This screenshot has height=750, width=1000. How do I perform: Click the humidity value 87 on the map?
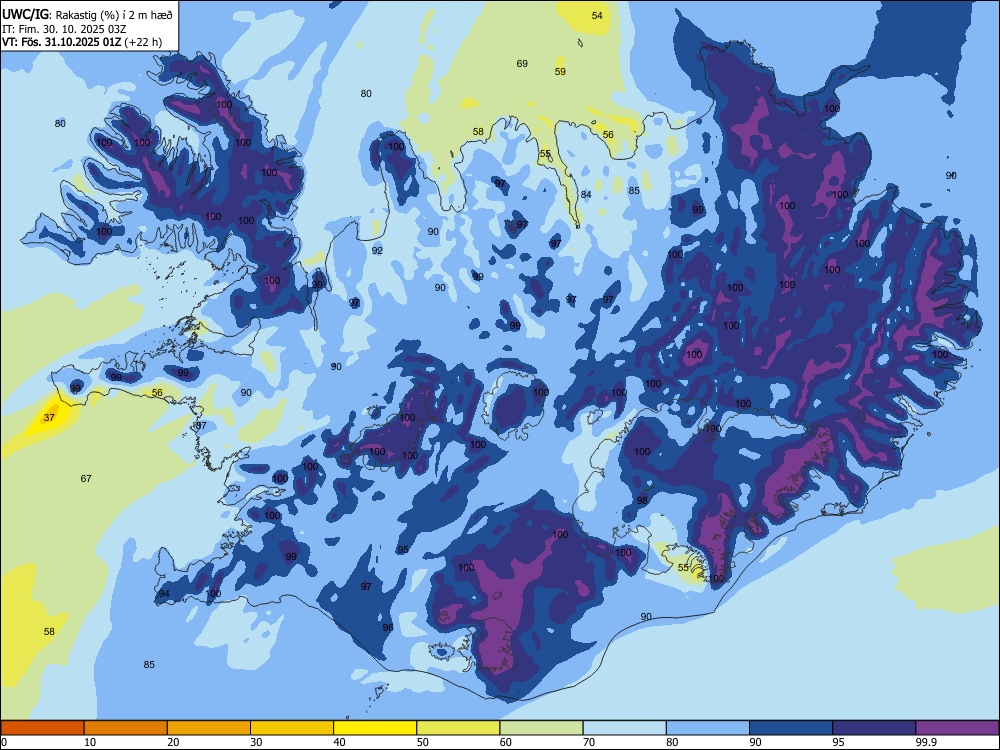point(201,425)
